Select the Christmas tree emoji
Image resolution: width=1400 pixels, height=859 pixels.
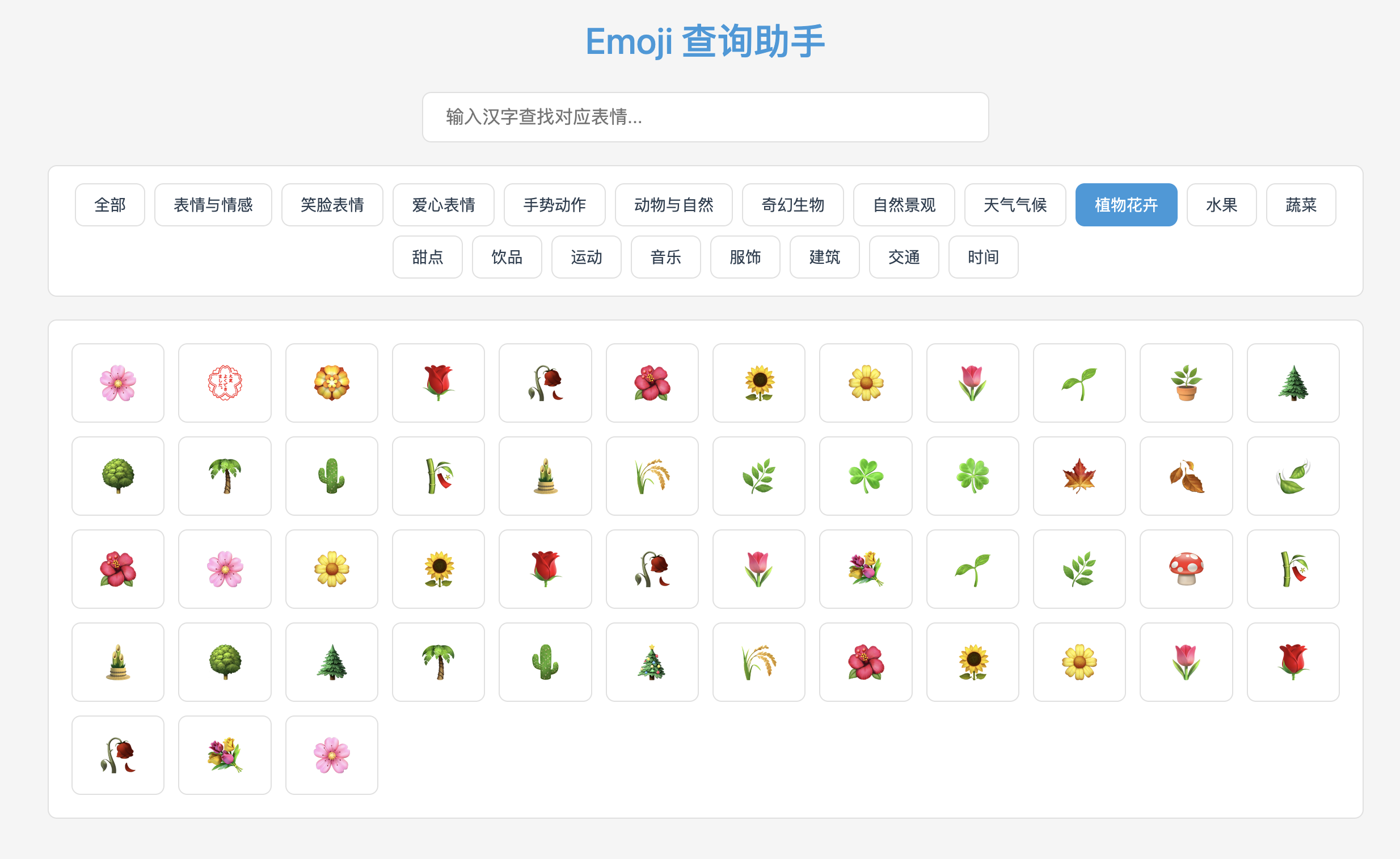[x=652, y=662]
